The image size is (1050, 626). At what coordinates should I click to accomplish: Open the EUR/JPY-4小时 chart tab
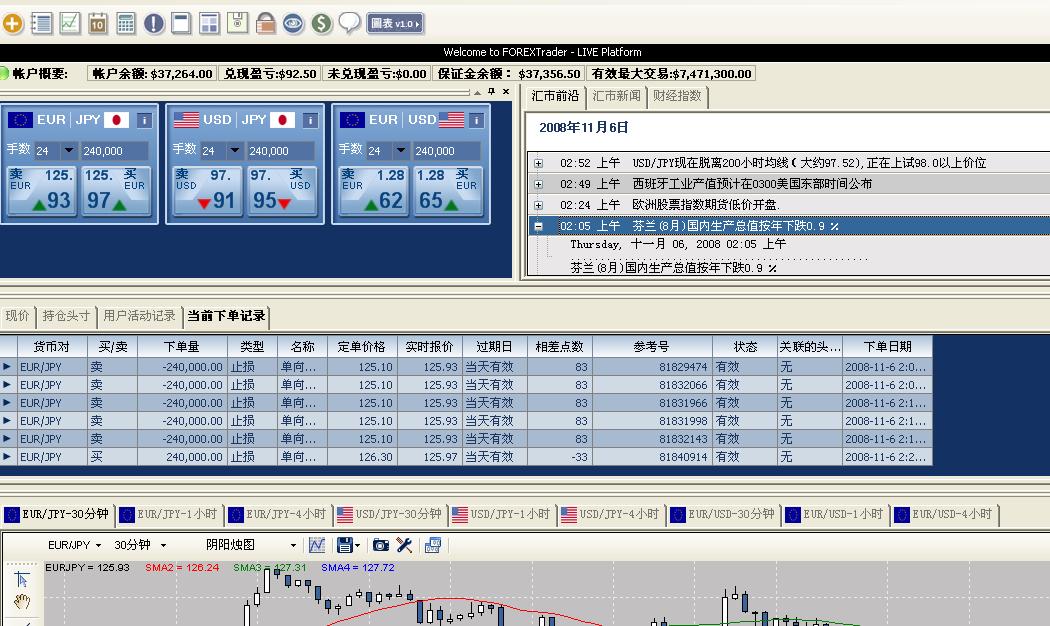coord(279,514)
